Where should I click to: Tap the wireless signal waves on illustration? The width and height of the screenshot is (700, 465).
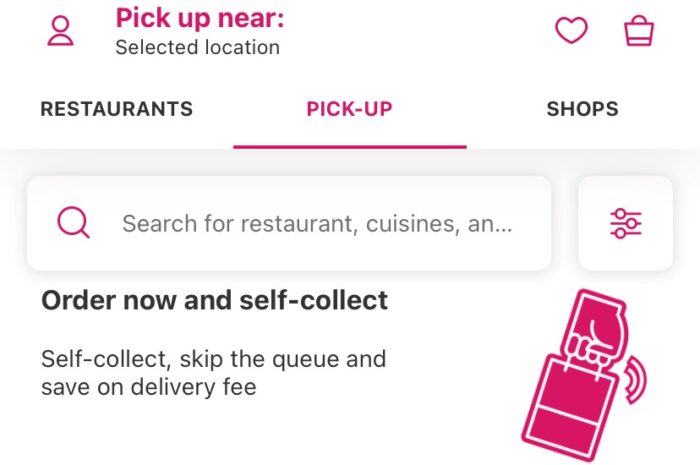(x=636, y=380)
